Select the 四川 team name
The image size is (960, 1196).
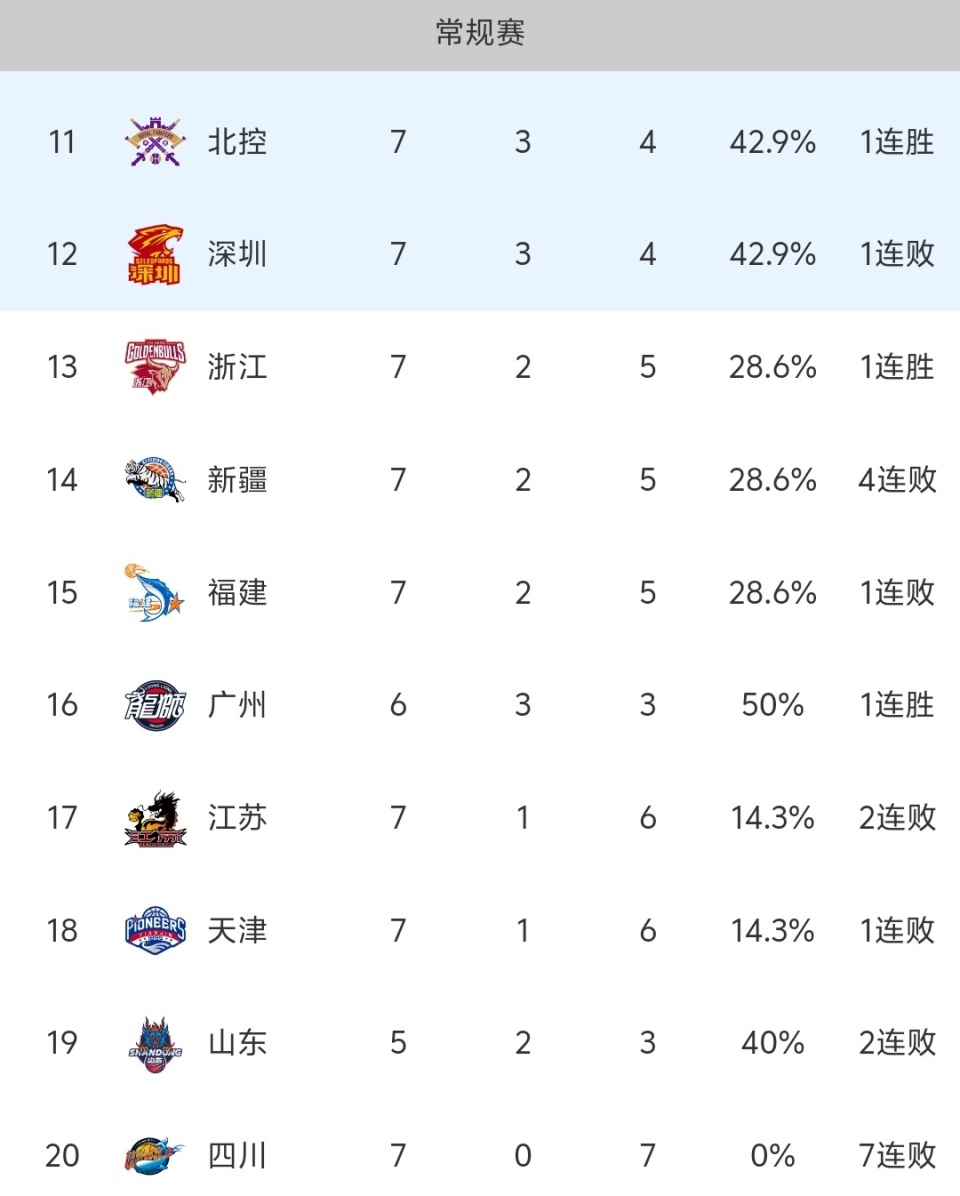coord(238,1156)
